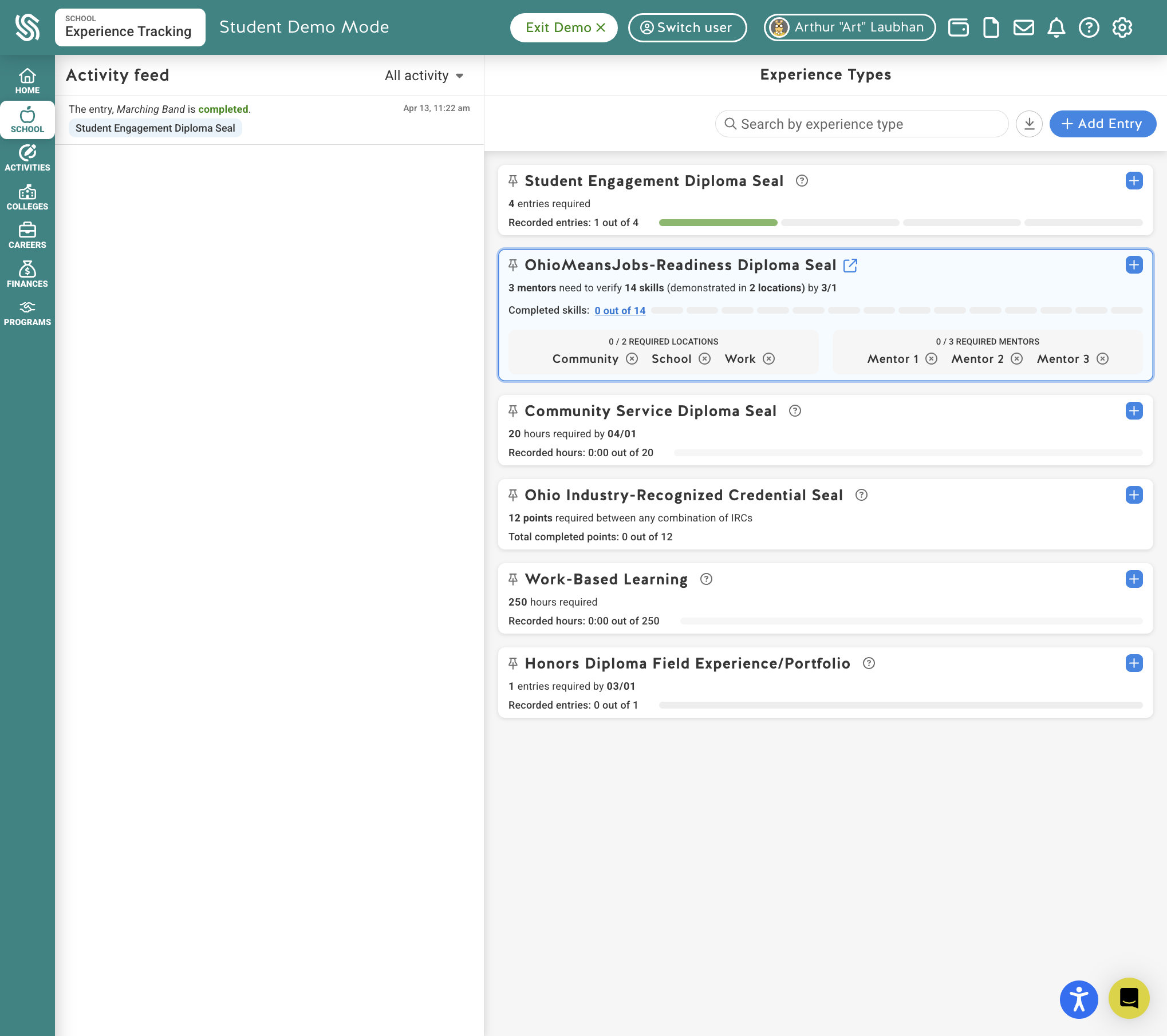The height and width of the screenshot is (1036, 1167).
Task: Show info for Ohio Industry-Recognized Credential Seal
Action: 861,495
